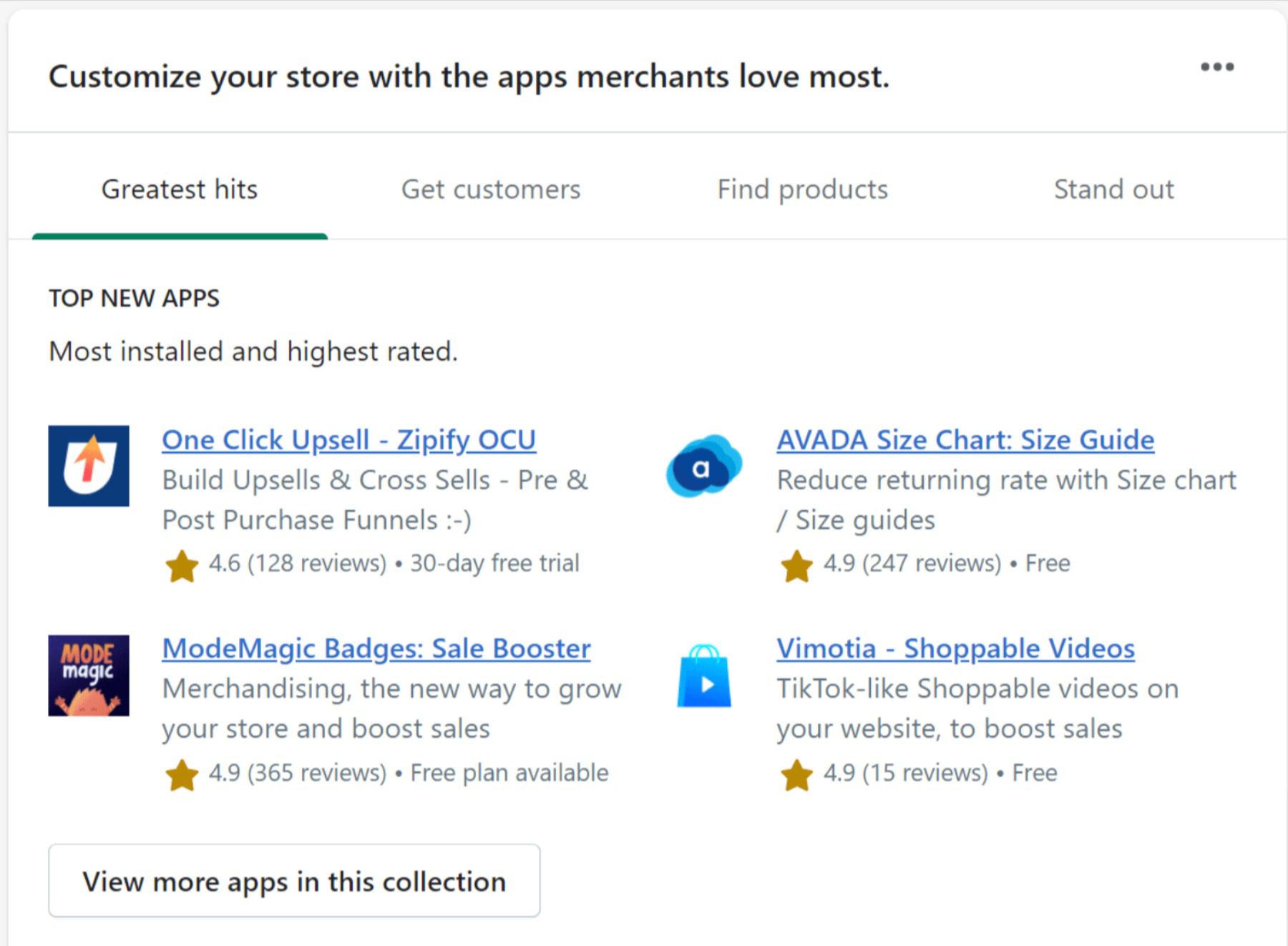Open ModeMagic Badges: Sale Booster page
Image resolution: width=1288 pixels, height=946 pixels.
click(x=376, y=648)
